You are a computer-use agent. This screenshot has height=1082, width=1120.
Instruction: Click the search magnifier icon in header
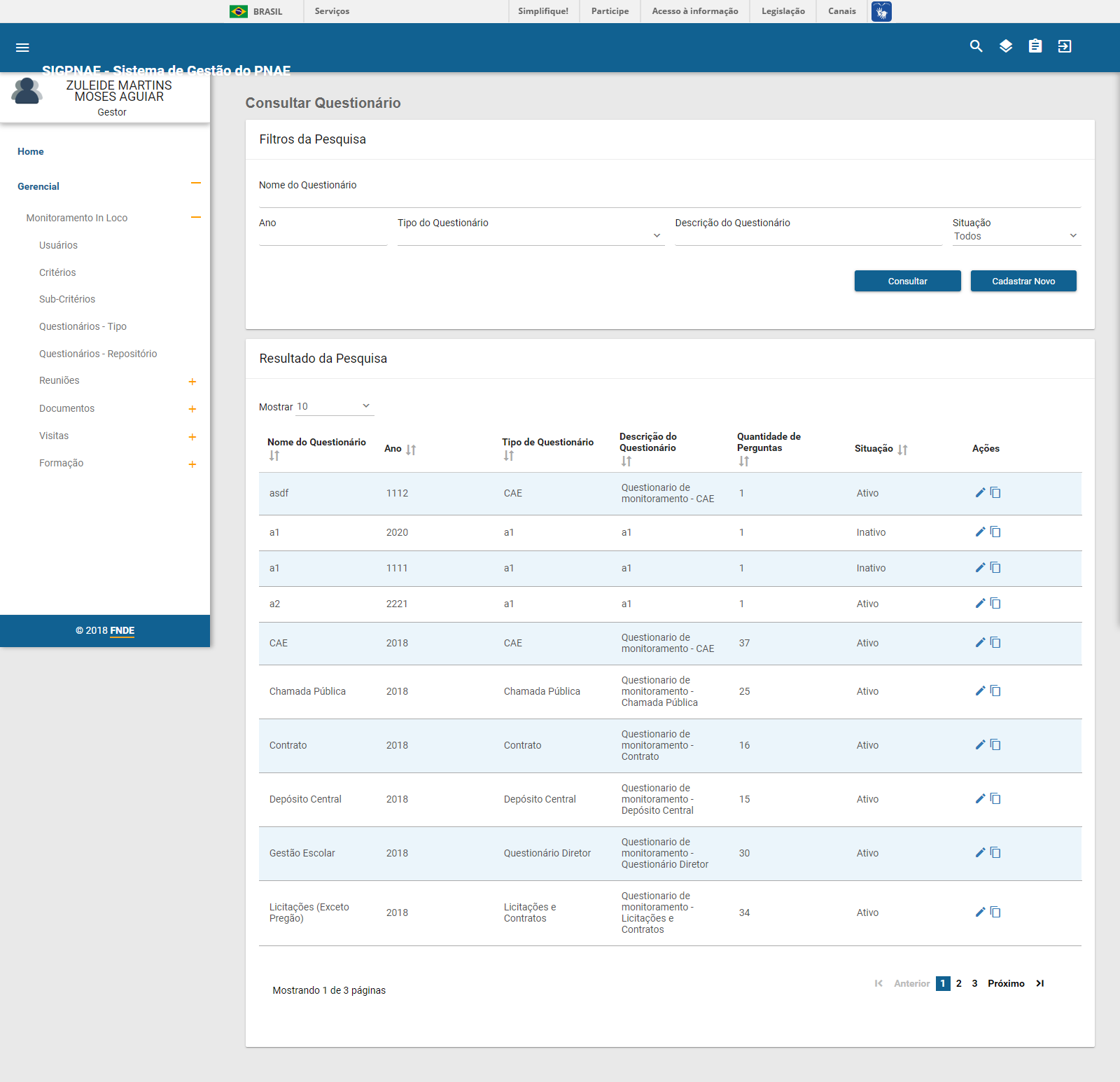click(x=976, y=46)
